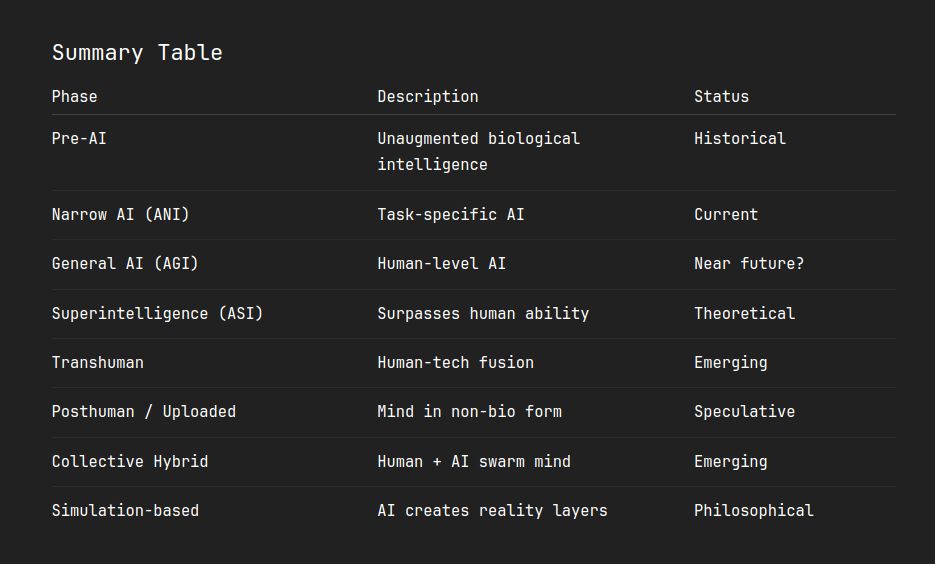Click the Speculative status cell

[744, 411]
